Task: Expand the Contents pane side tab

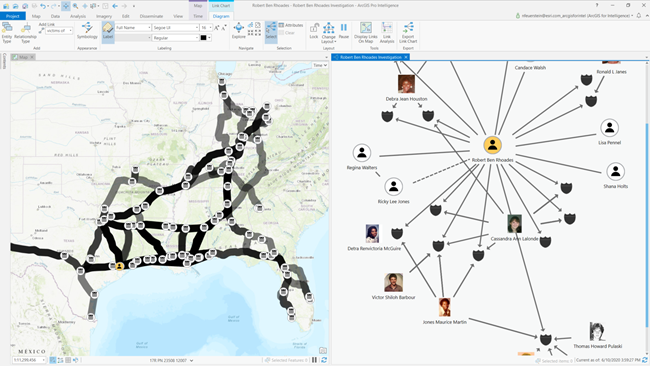Action: pos(4,61)
